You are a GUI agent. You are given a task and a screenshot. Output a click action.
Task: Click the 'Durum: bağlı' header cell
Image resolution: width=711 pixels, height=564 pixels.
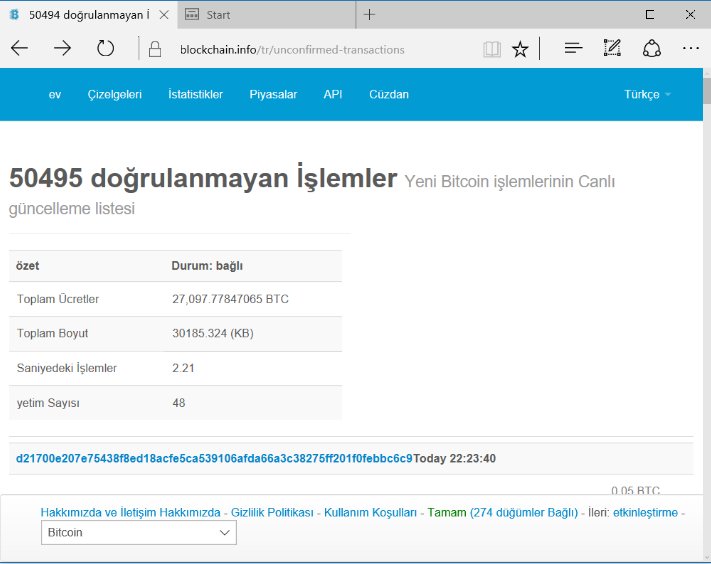coord(207,266)
